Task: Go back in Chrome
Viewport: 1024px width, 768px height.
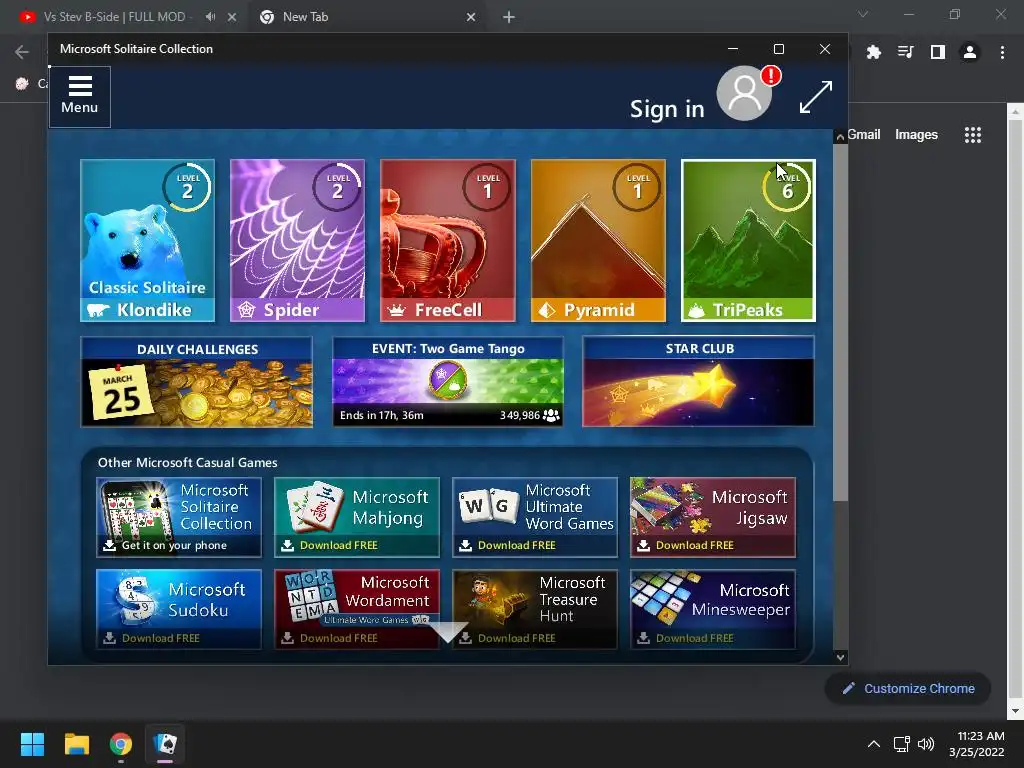Action: [22, 52]
